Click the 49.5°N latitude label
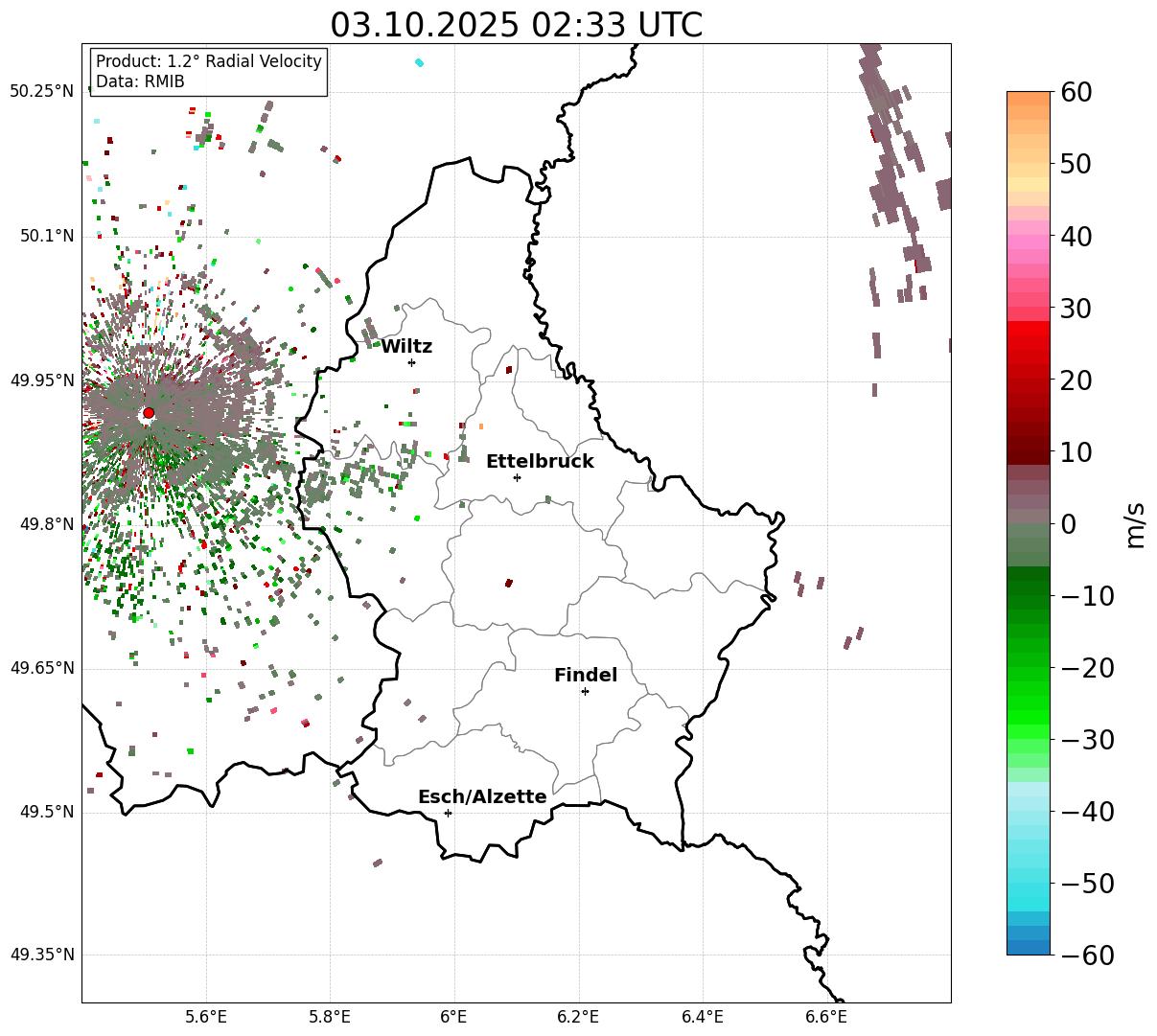This screenshot has height=1036, width=1157. [x=45, y=812]
